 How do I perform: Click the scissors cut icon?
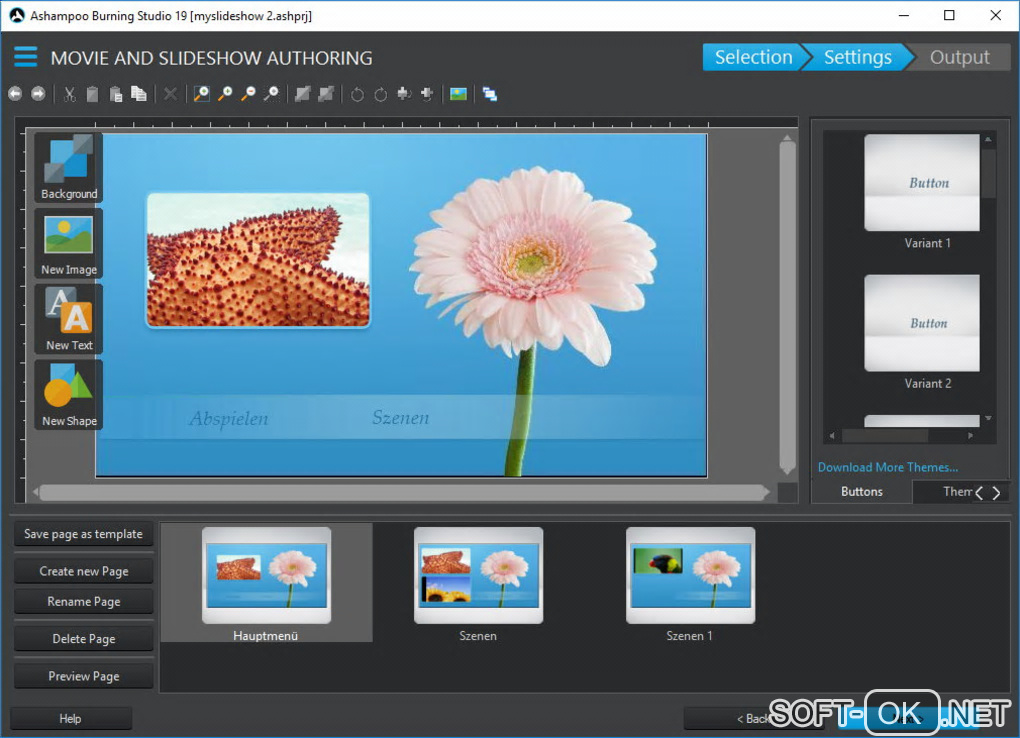tap(69, 94)
